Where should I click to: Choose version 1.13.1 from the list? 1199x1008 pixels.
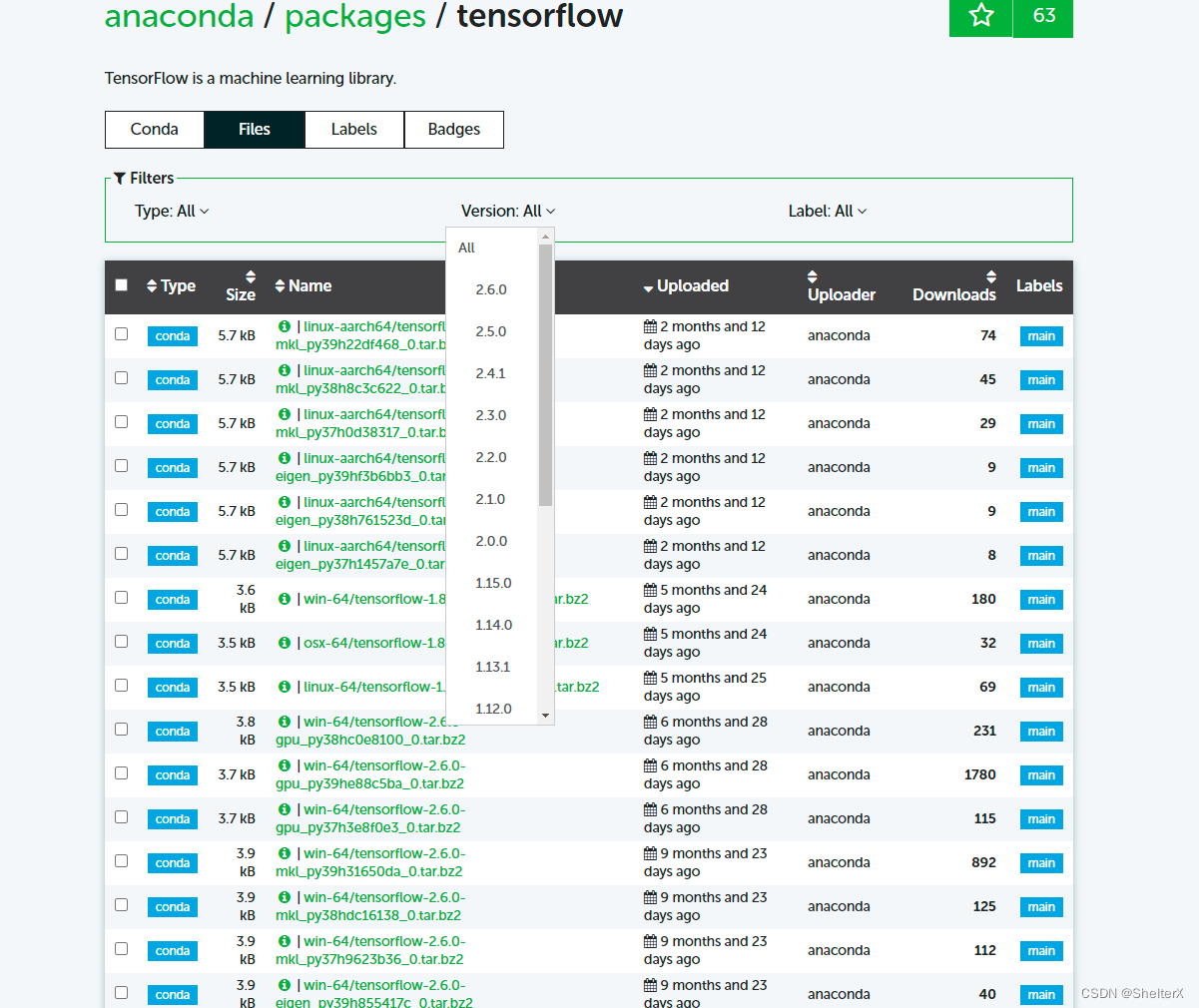coord(493,667)
